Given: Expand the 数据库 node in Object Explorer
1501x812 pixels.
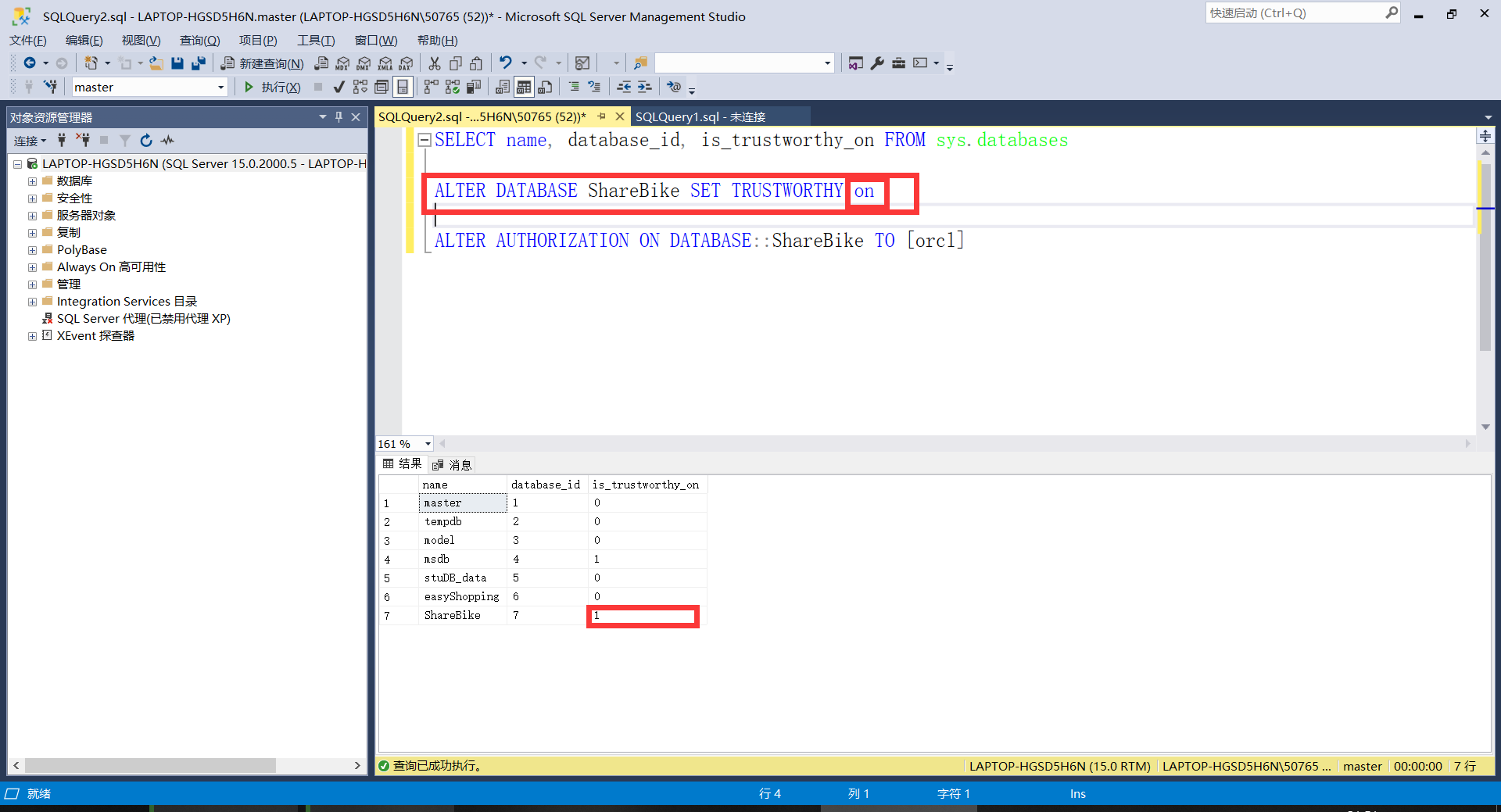Looking at the screenshot, I should click(x=32, y=181).
